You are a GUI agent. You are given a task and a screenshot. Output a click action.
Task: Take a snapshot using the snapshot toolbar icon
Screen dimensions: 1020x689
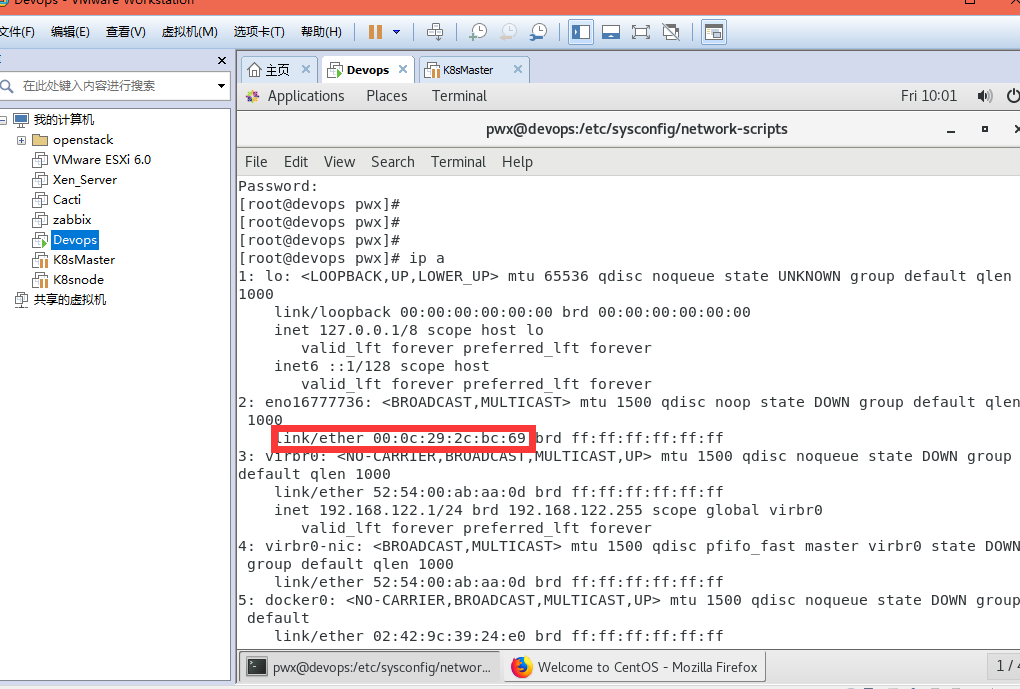coord(477,31)
